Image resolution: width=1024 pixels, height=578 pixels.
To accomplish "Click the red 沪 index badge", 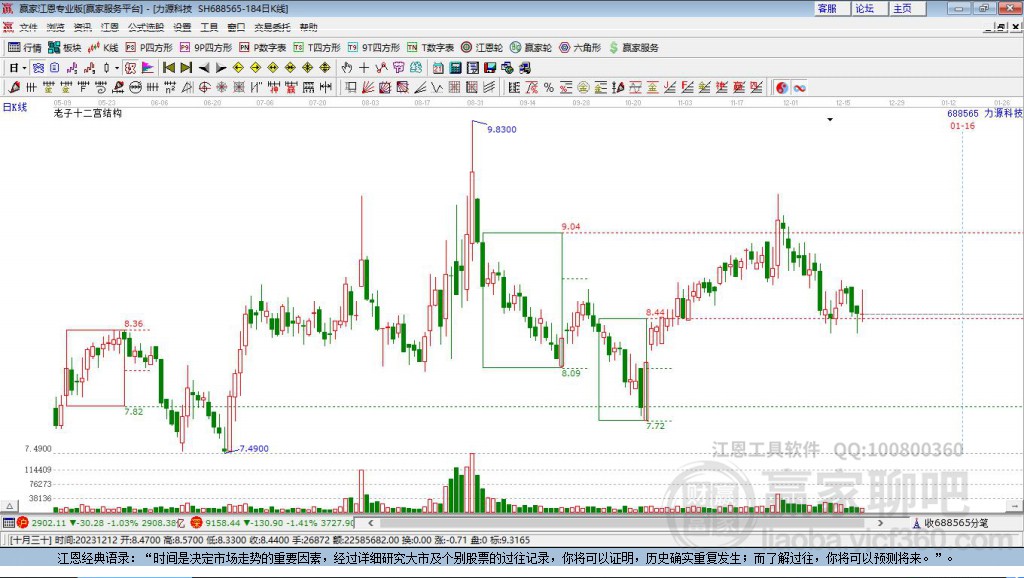I will click(23, 522).
